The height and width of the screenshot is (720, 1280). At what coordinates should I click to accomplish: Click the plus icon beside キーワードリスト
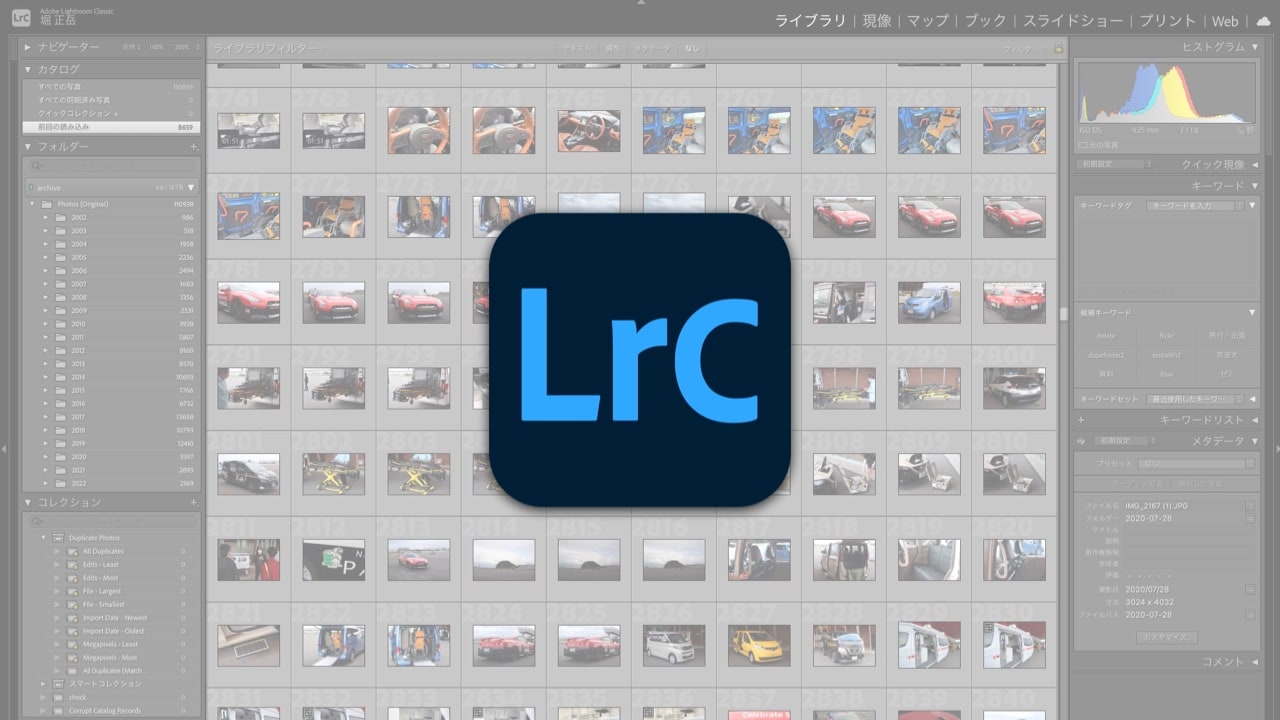(x=1081, y=420)
